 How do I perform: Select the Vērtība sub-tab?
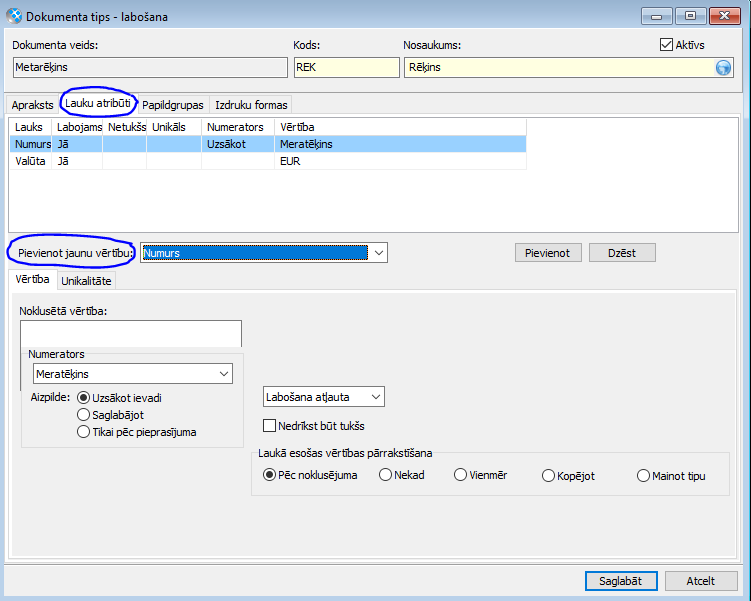tap(33, 279)
